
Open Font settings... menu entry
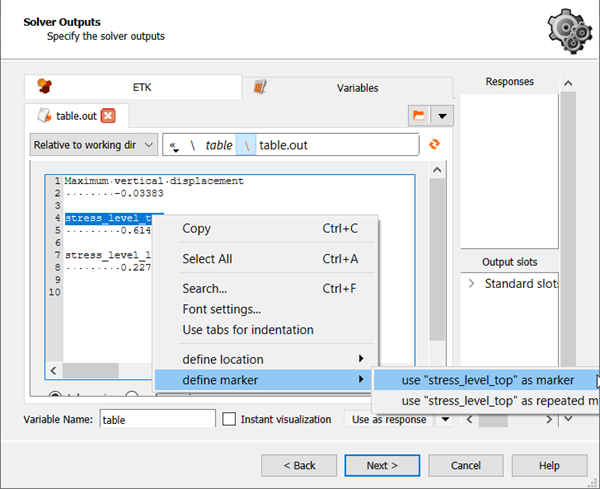(x=266, y=309)
